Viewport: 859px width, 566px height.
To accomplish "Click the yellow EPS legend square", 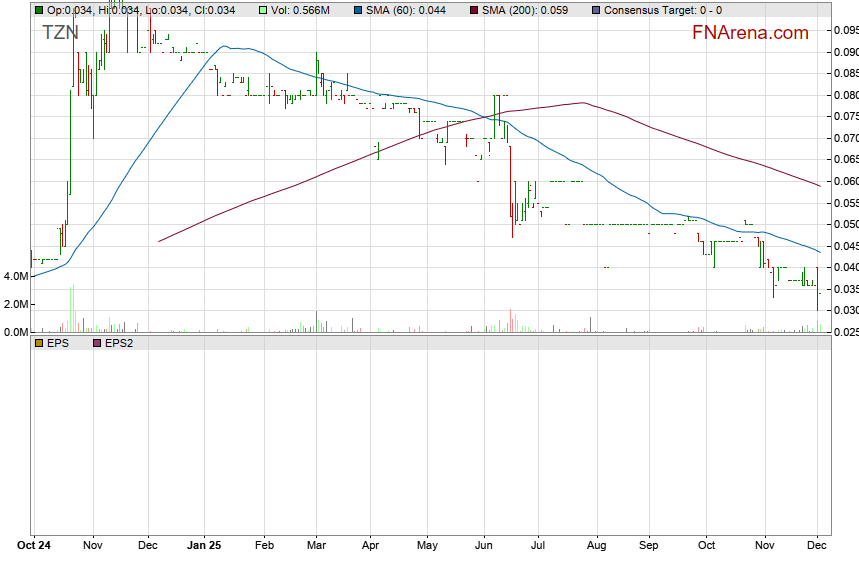I will 39,342.
